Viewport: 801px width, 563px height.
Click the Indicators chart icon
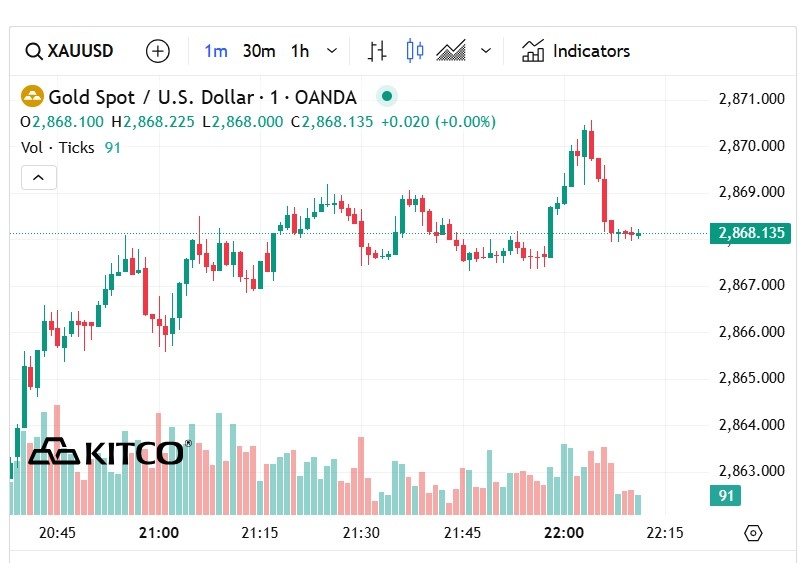tap(533, 51)
